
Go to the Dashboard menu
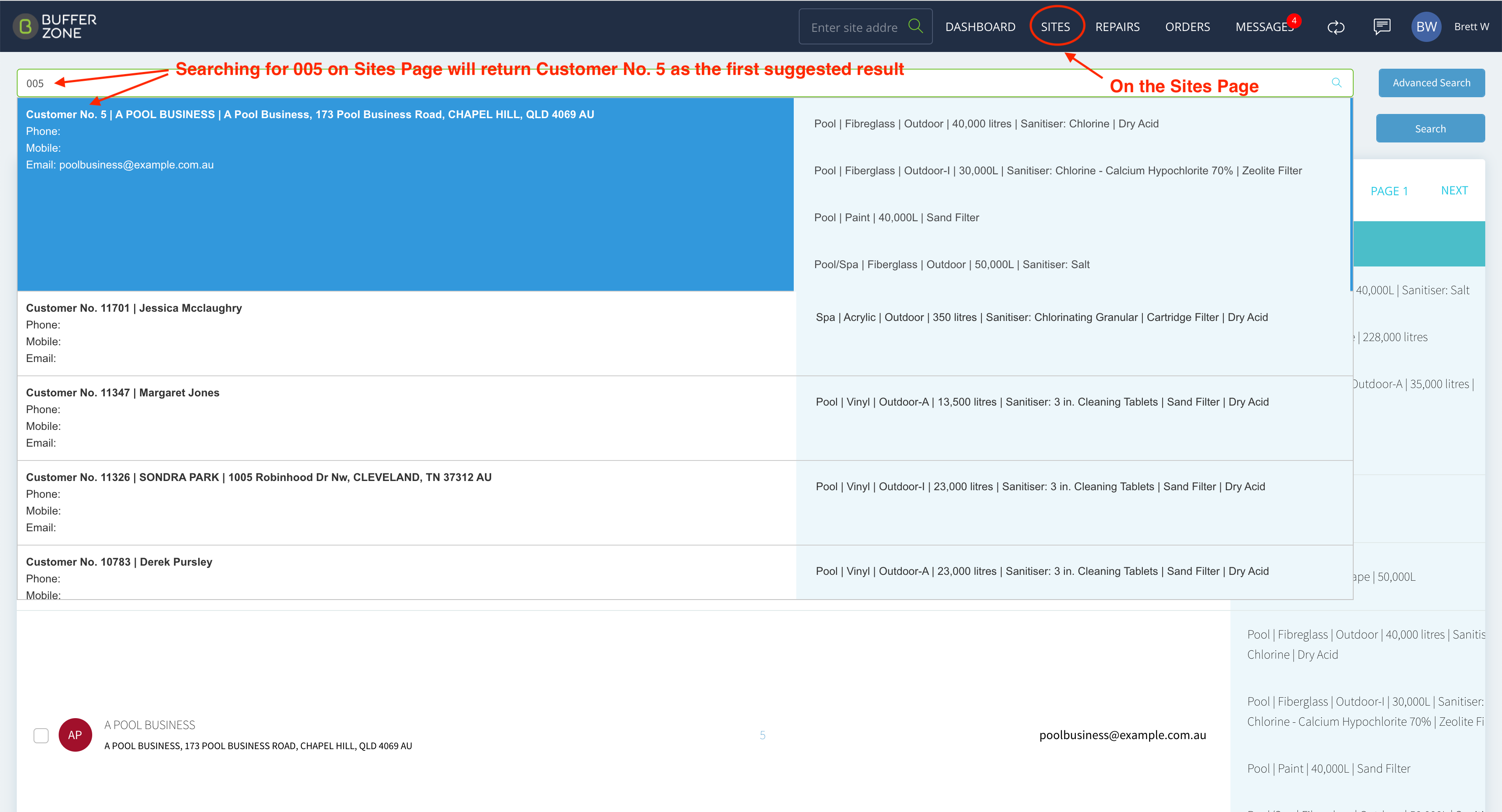980,27
